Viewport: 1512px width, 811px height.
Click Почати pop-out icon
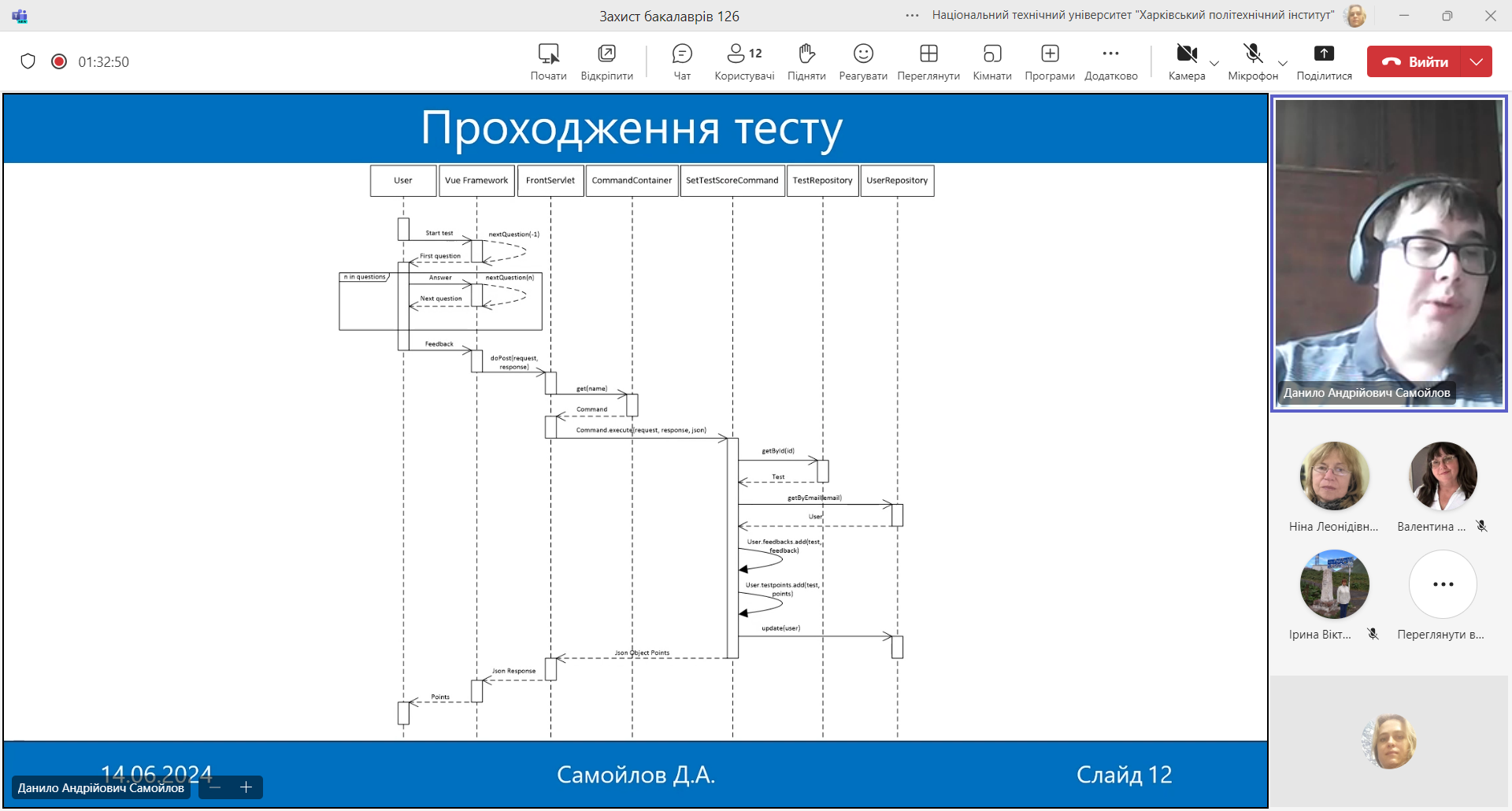[x=548, y=61]
